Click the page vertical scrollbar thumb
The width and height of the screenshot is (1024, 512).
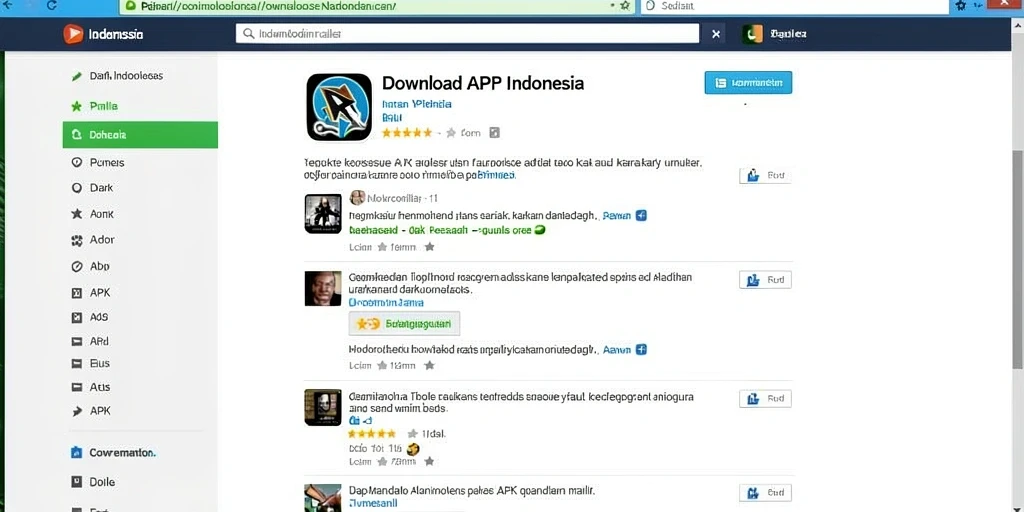1017,259
